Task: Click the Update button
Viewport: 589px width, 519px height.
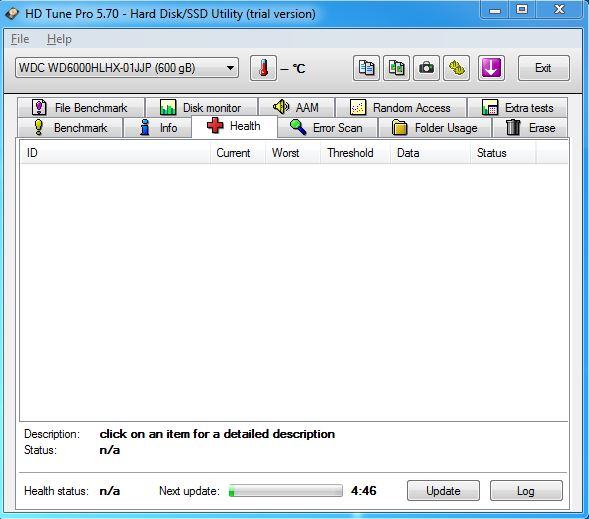Action: pyautogui.click(x=443, y=490)
